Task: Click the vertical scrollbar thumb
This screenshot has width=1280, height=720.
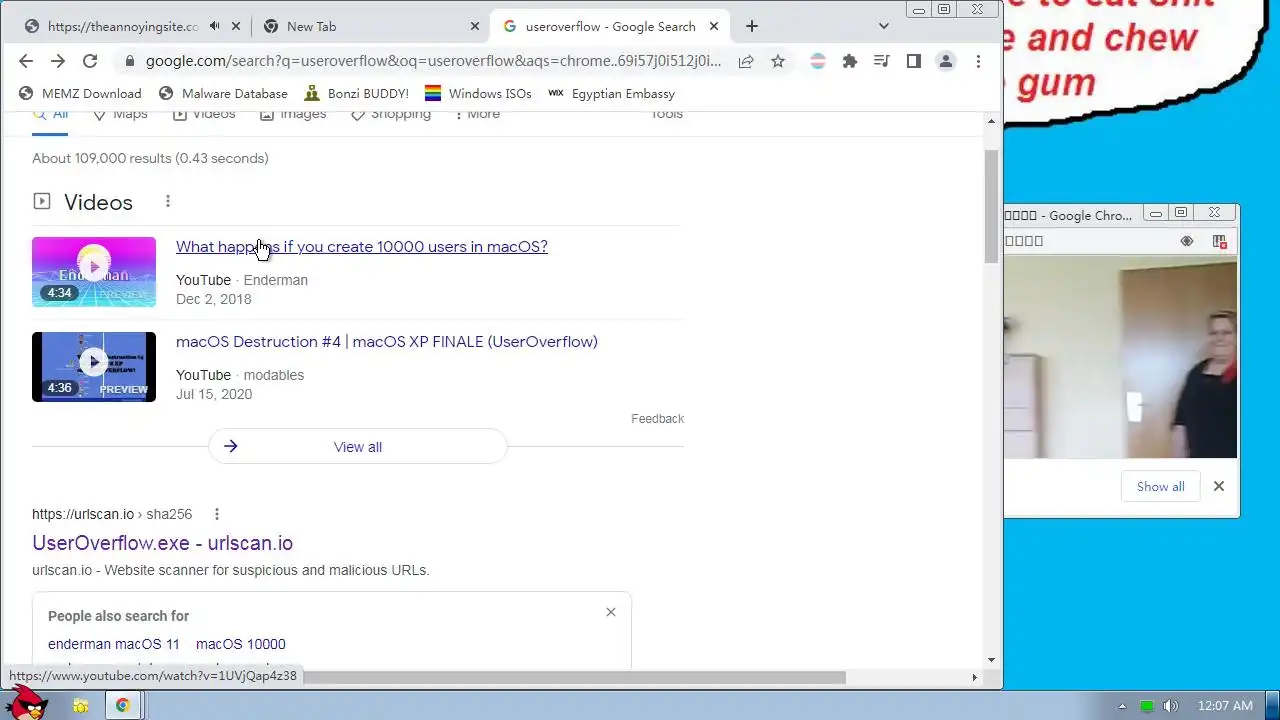Action: click(992, 207)
